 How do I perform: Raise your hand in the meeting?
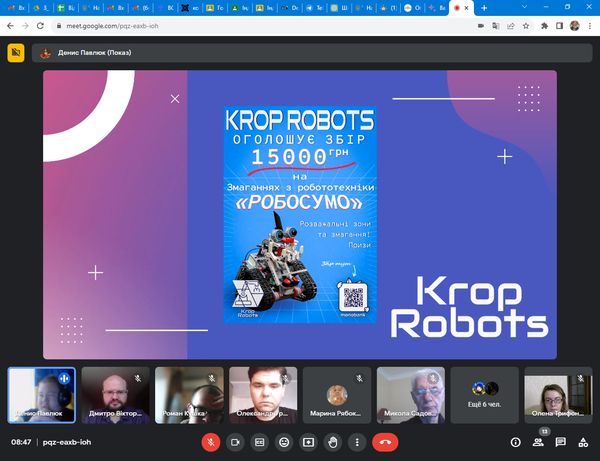click(333, 441)
